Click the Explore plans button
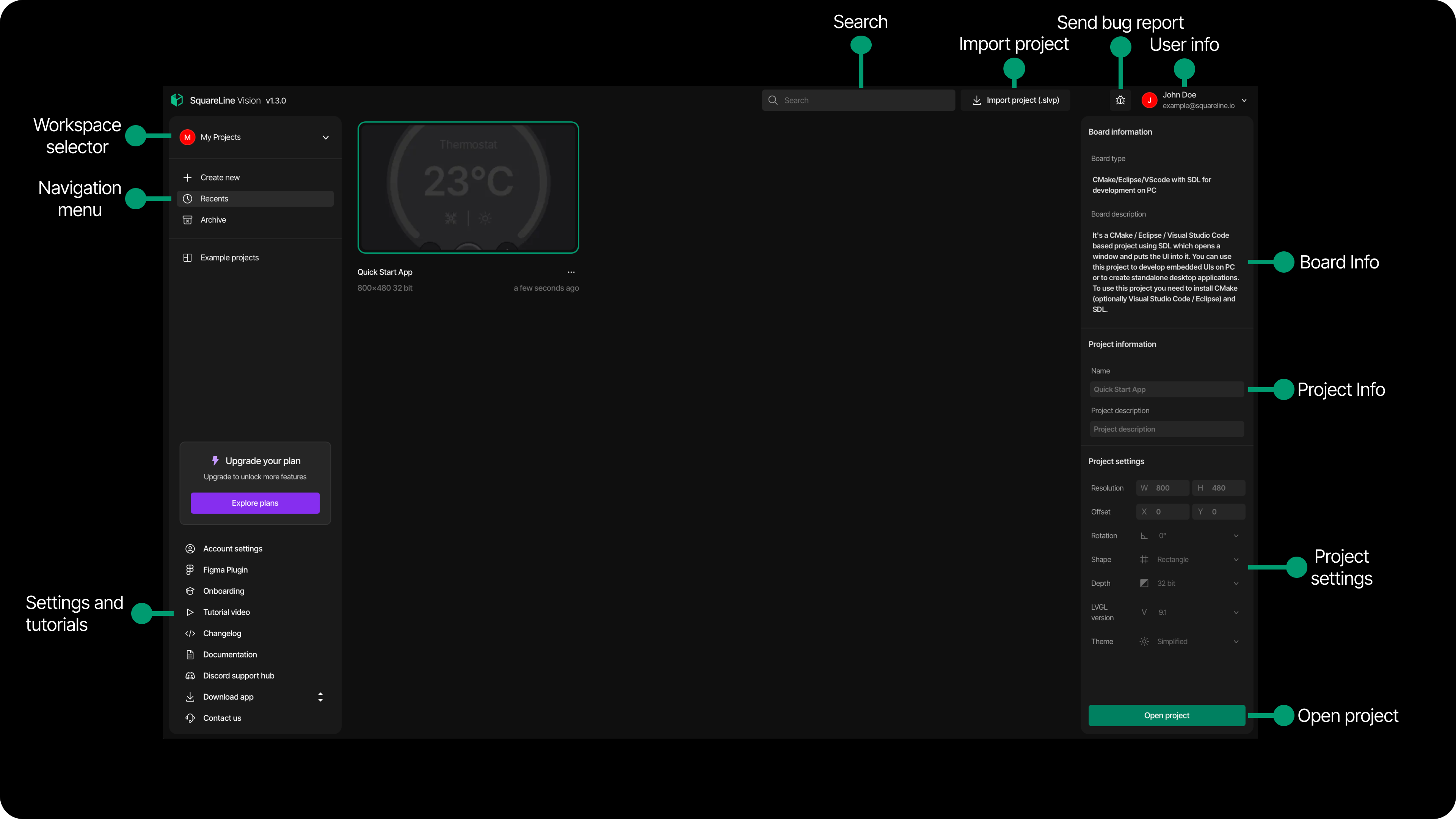 click(x=255, y=503)
